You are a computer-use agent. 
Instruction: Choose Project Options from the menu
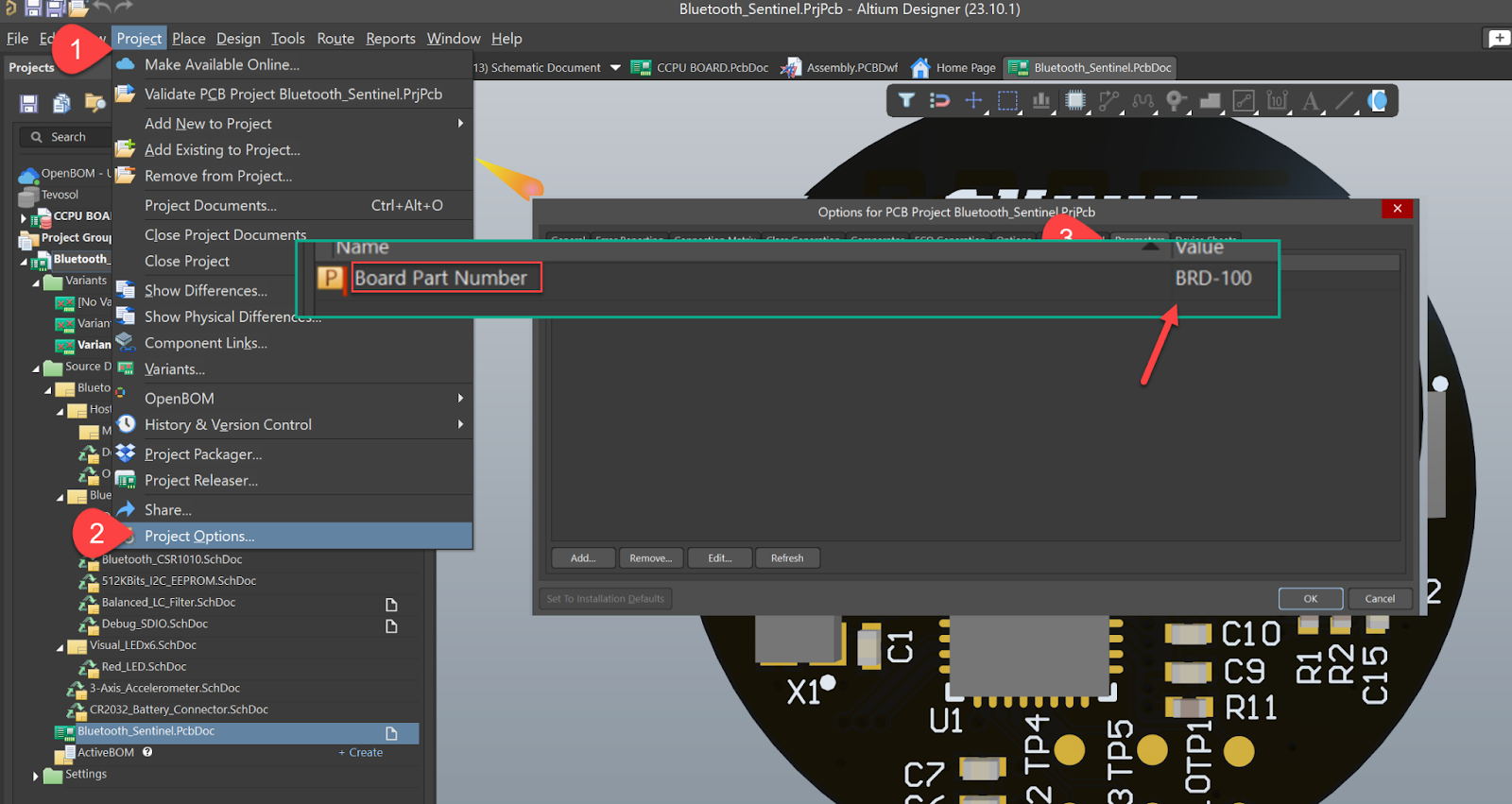tap(199, 536)
